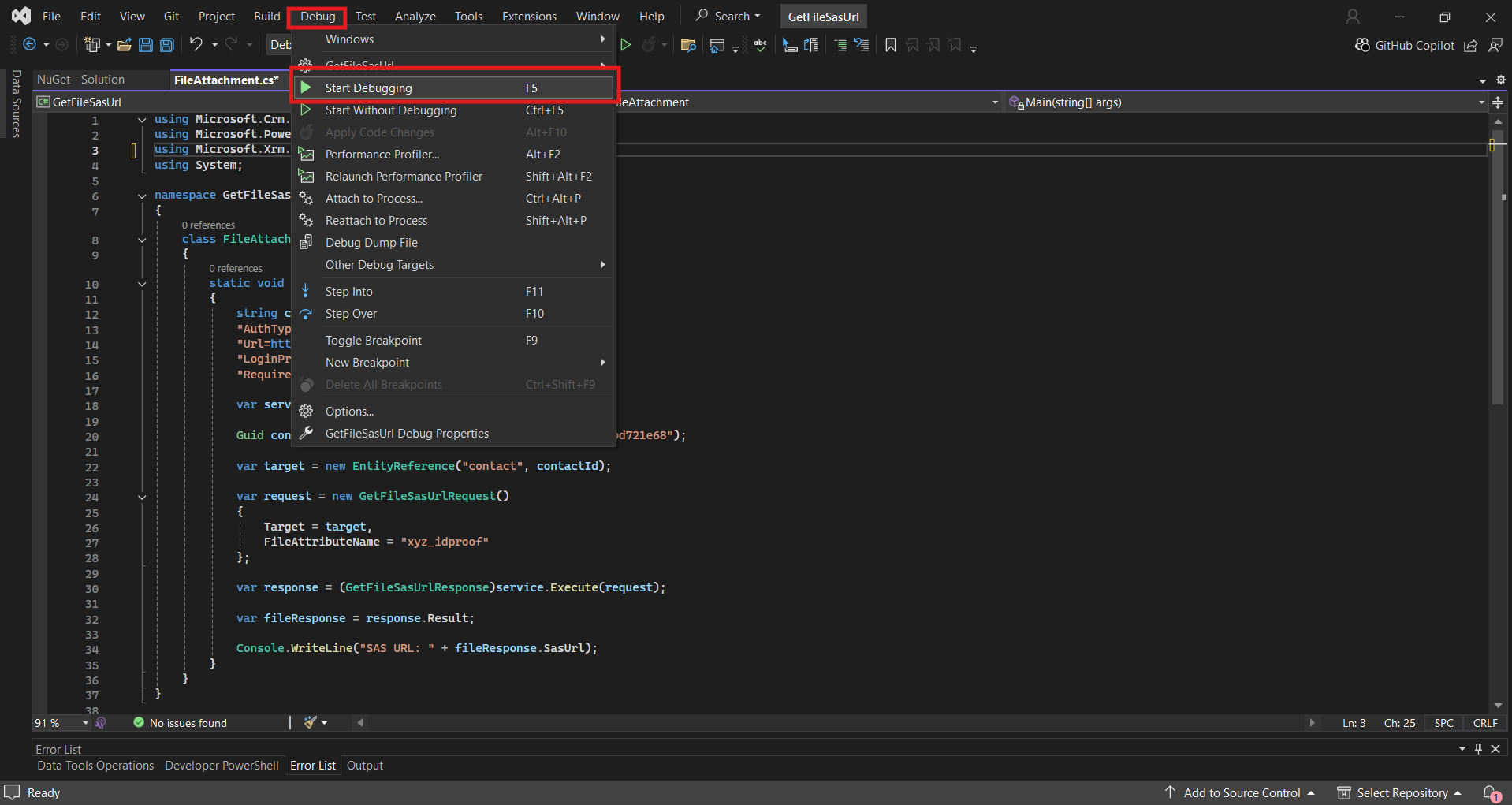Open the zoom level 91 % dropdown

(85, 723)
